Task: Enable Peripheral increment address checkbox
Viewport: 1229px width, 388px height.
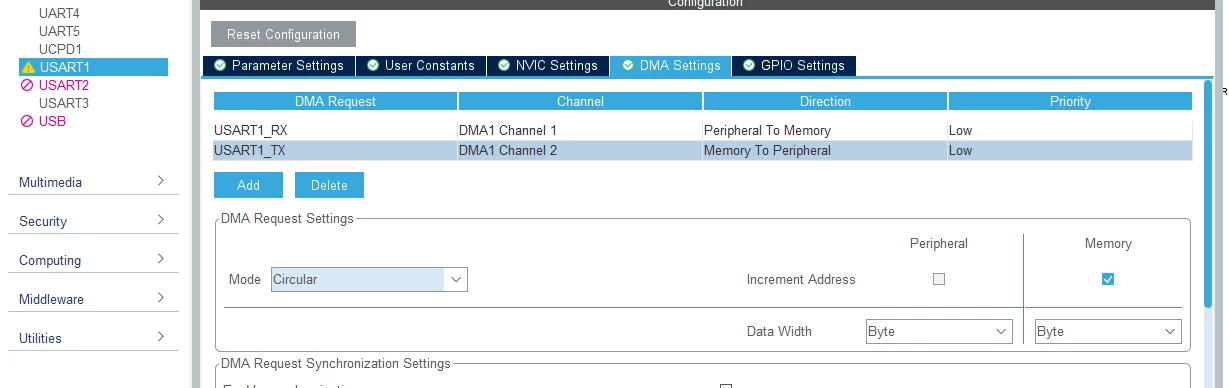Action: coord(938,279)
